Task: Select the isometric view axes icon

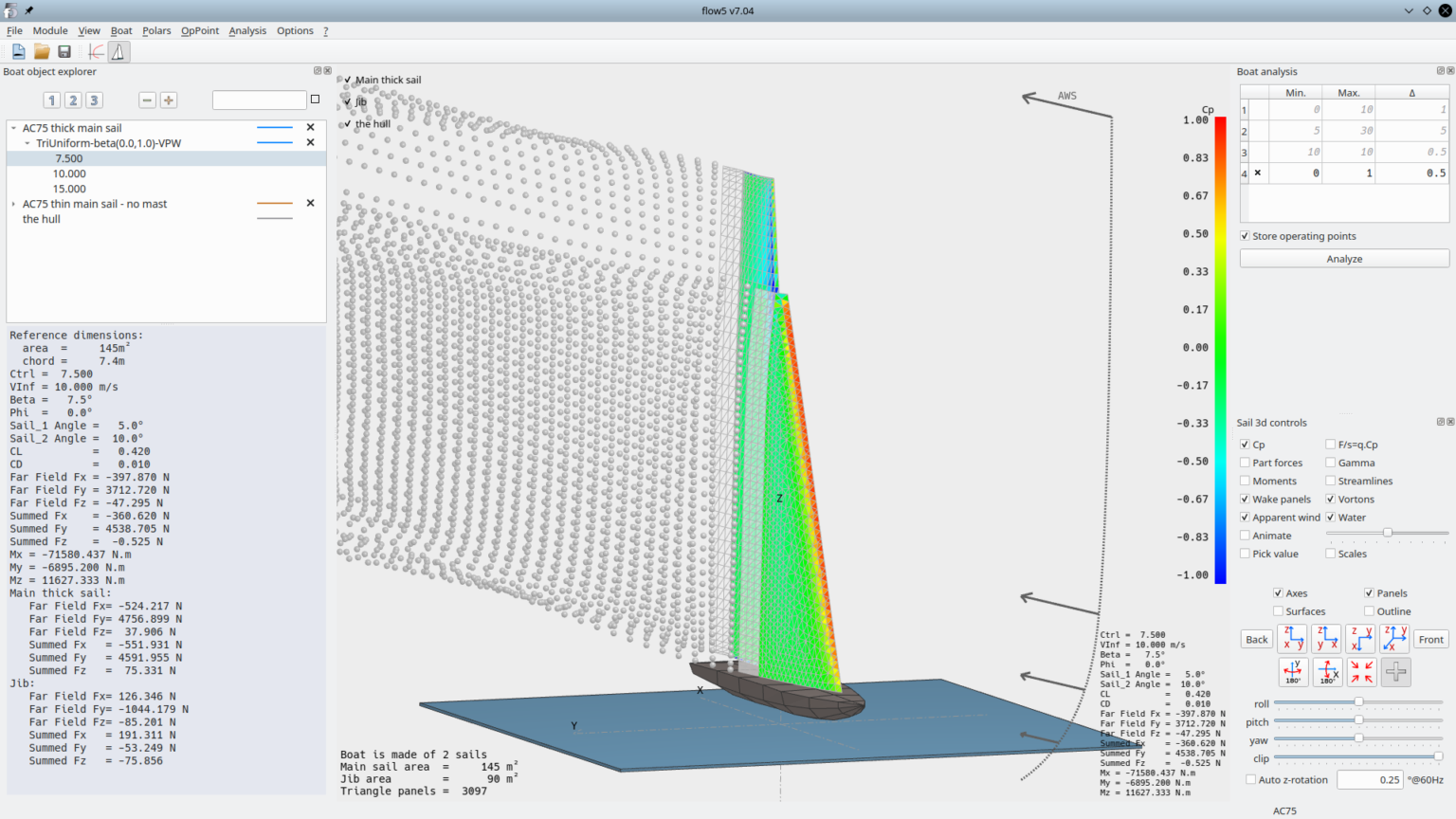Action: click(x=1394, y=639)
